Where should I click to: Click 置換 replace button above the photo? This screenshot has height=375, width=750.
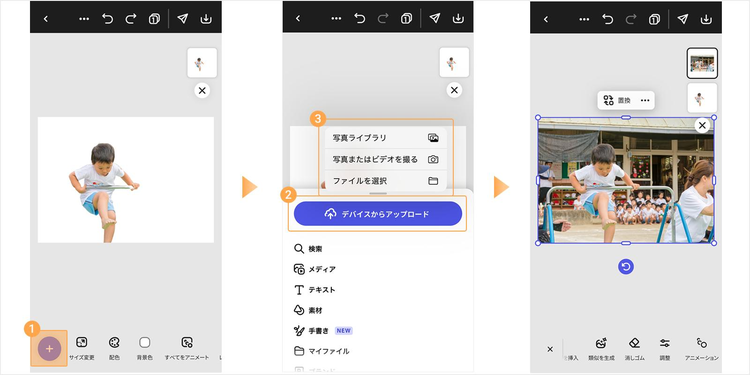point(617,100)
